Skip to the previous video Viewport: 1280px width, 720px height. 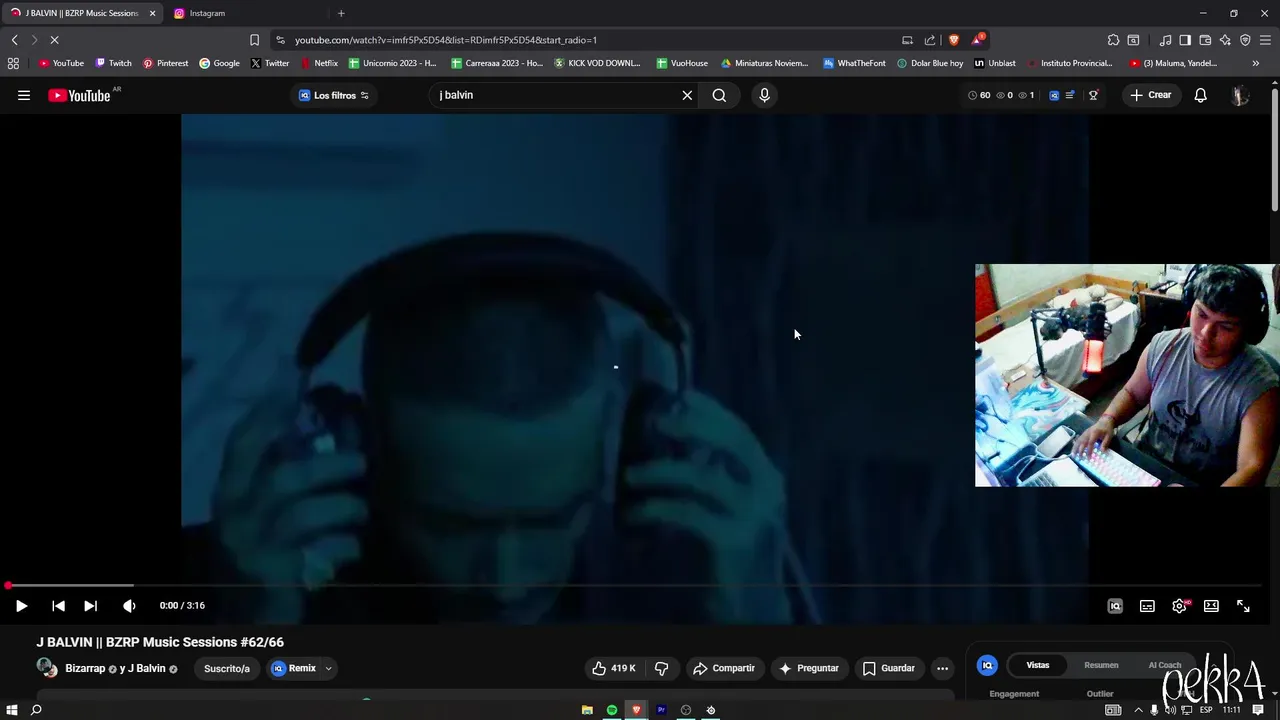(58, 605)
